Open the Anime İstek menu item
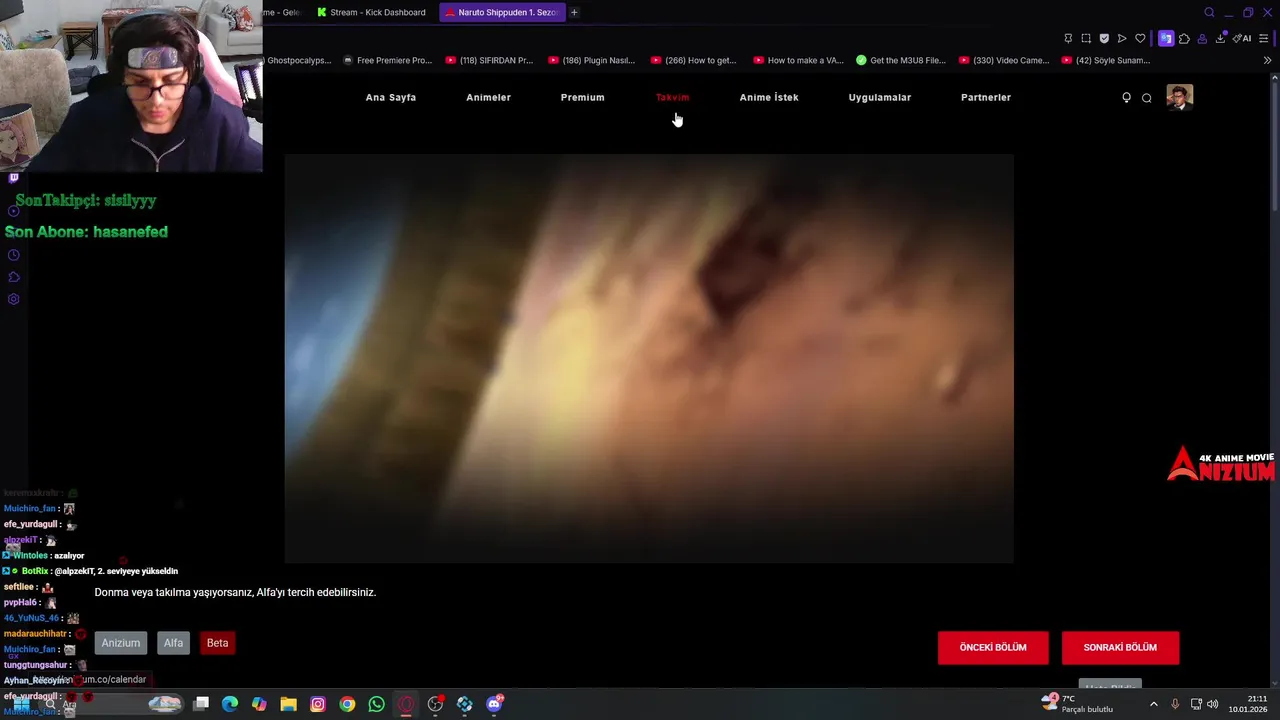1280x720 pixels. [x=769, y=97]
